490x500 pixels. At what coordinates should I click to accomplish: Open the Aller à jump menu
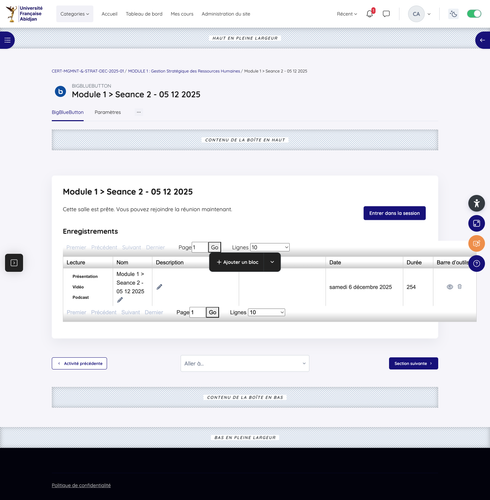click(x=245, y=363)
